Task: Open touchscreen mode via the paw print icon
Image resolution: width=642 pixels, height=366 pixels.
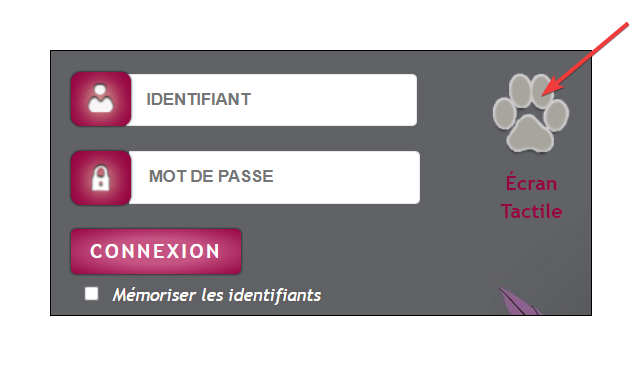Action: click(x=531, y=113)
